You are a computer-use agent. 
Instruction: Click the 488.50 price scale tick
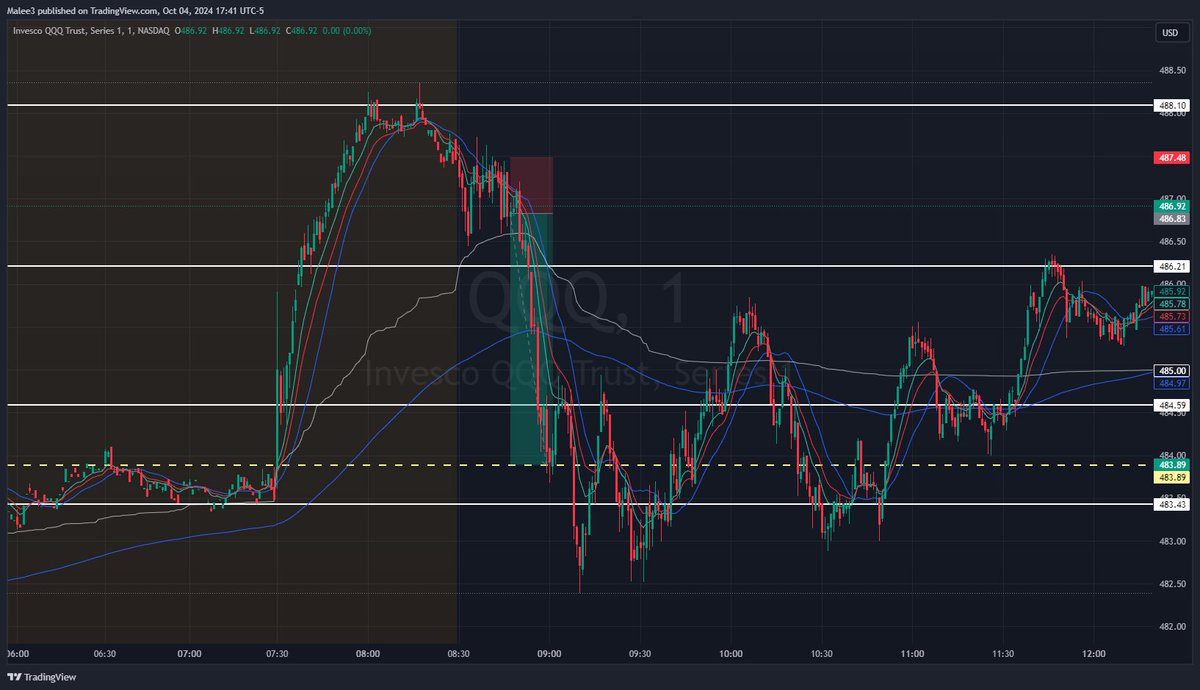[x=1173, y=71]
